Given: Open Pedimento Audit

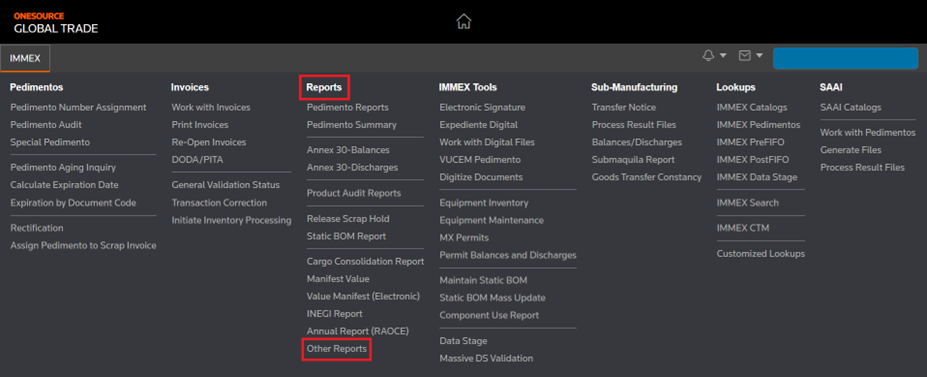Looking at the screenshot, I should 46,125.
